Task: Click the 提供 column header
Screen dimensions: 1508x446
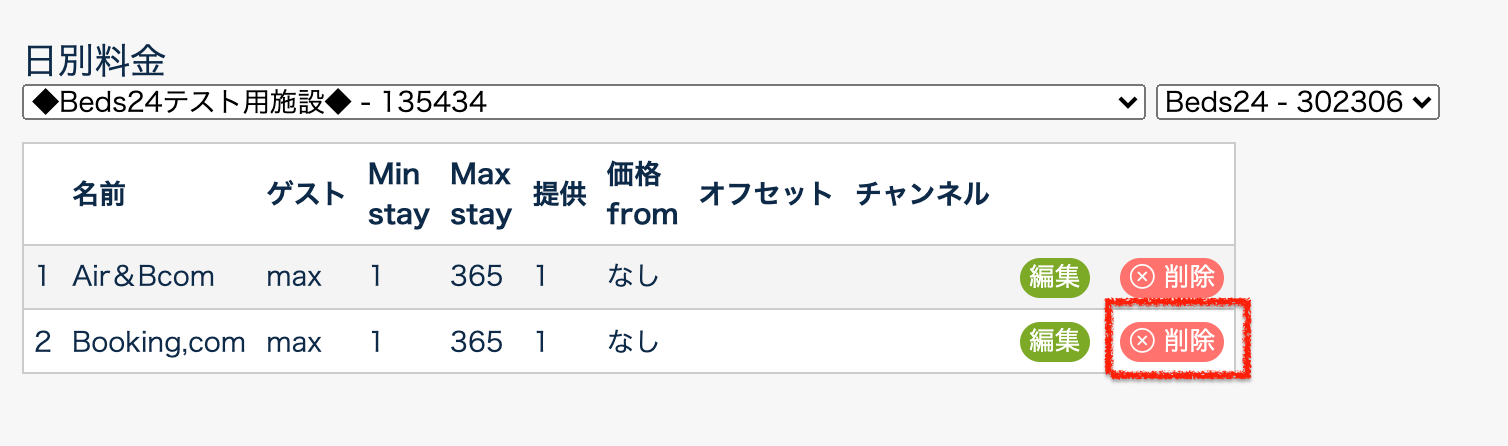Action: point(559,194)
